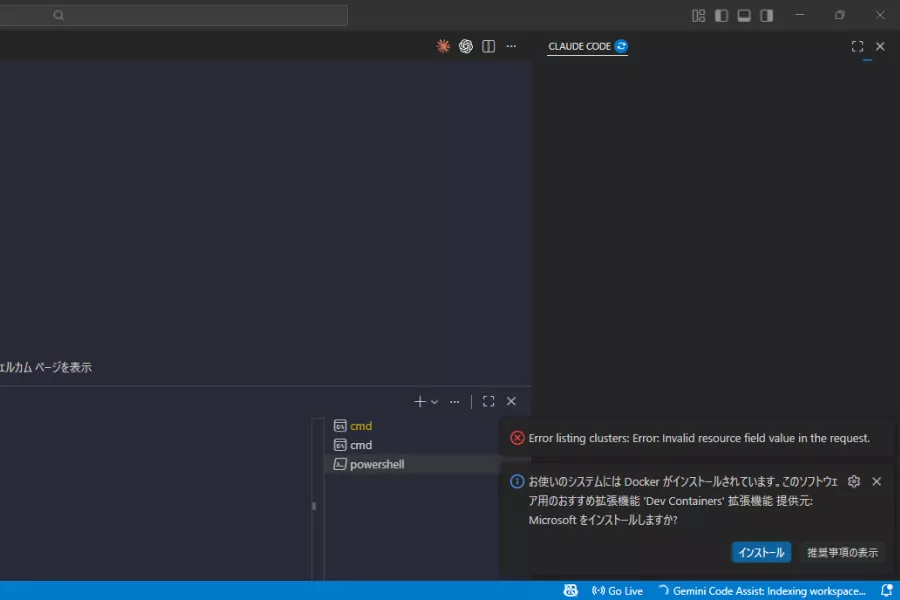This screenshot has width=900, height=600.
Task: Open the Docker containers icon in status bar
Action: tap(569, 590)
